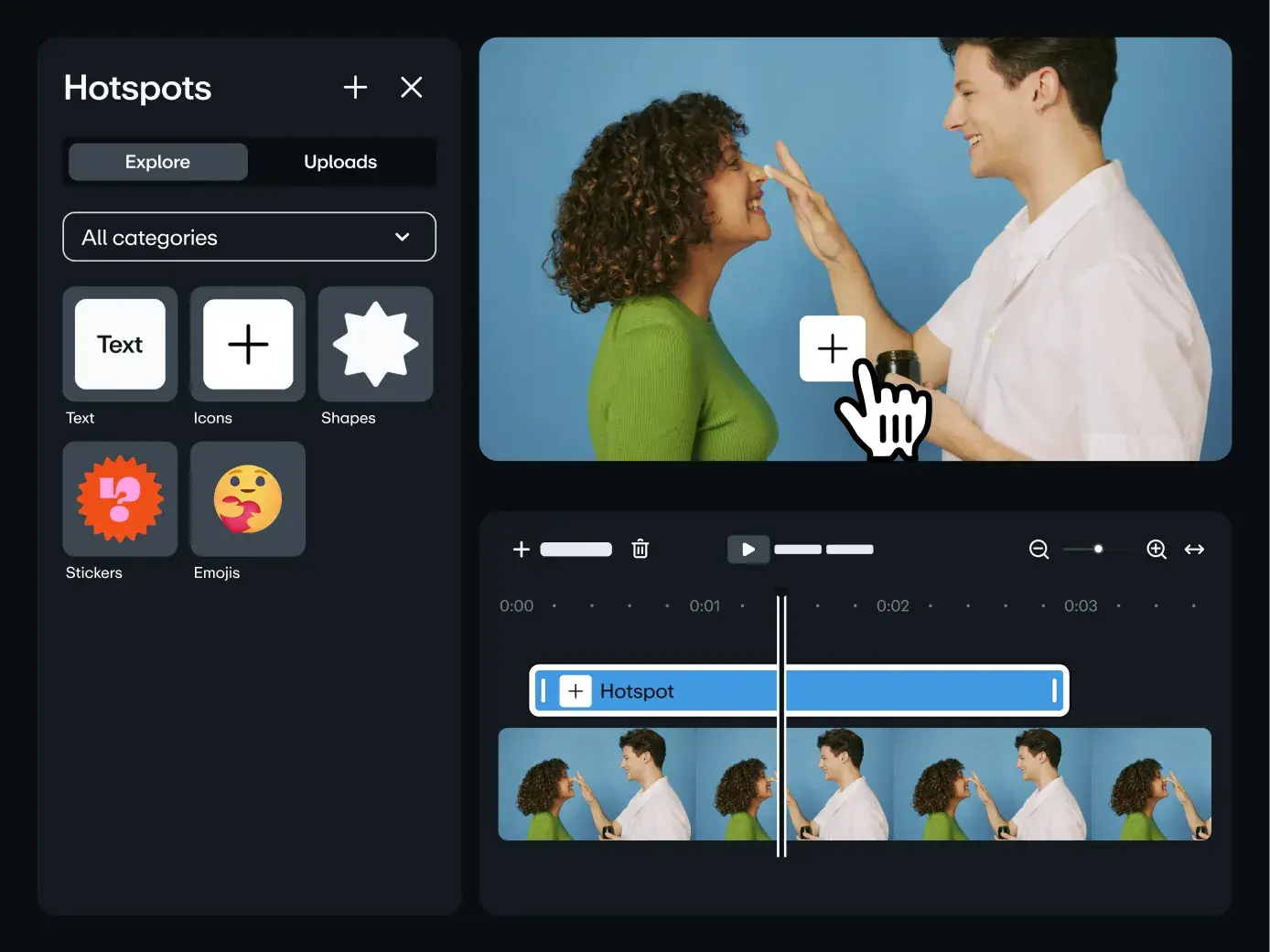Click the plus icon inside Hotspot clip

pos(576,690)
